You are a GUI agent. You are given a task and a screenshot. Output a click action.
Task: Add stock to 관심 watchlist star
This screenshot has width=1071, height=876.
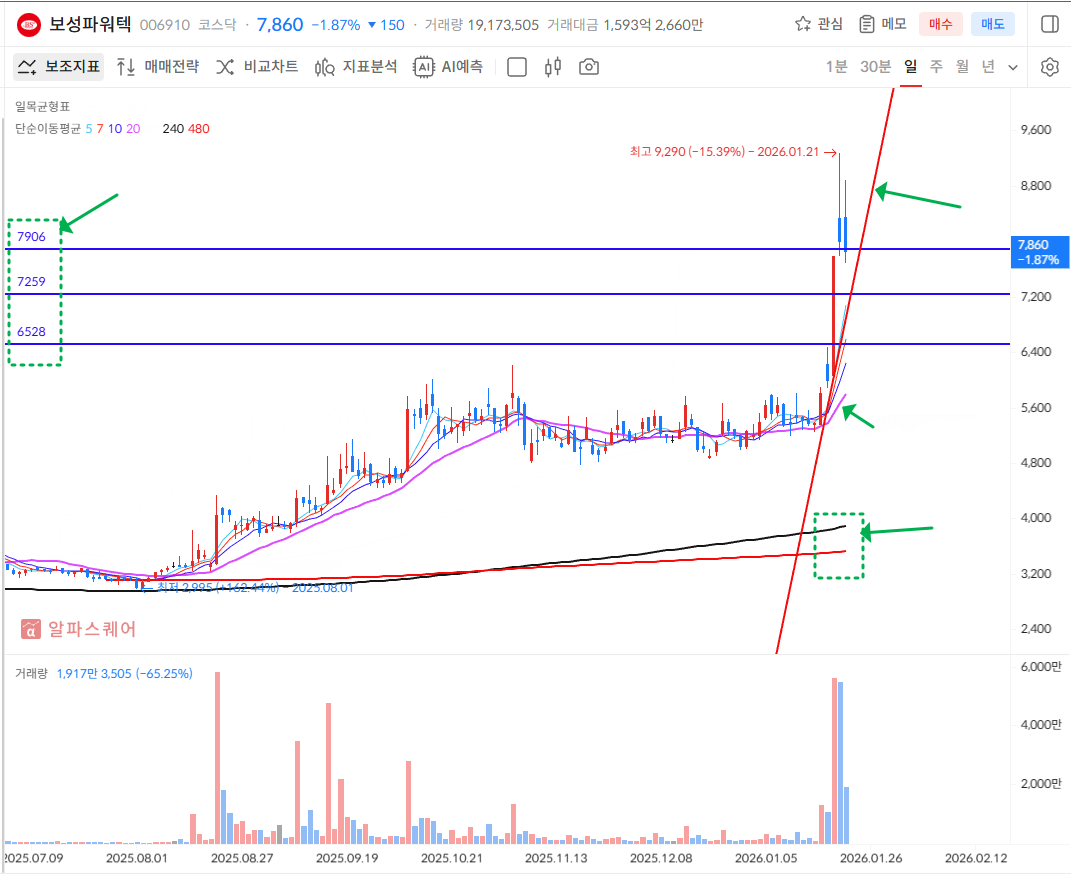pyautogui.click(x=818, y=24)
